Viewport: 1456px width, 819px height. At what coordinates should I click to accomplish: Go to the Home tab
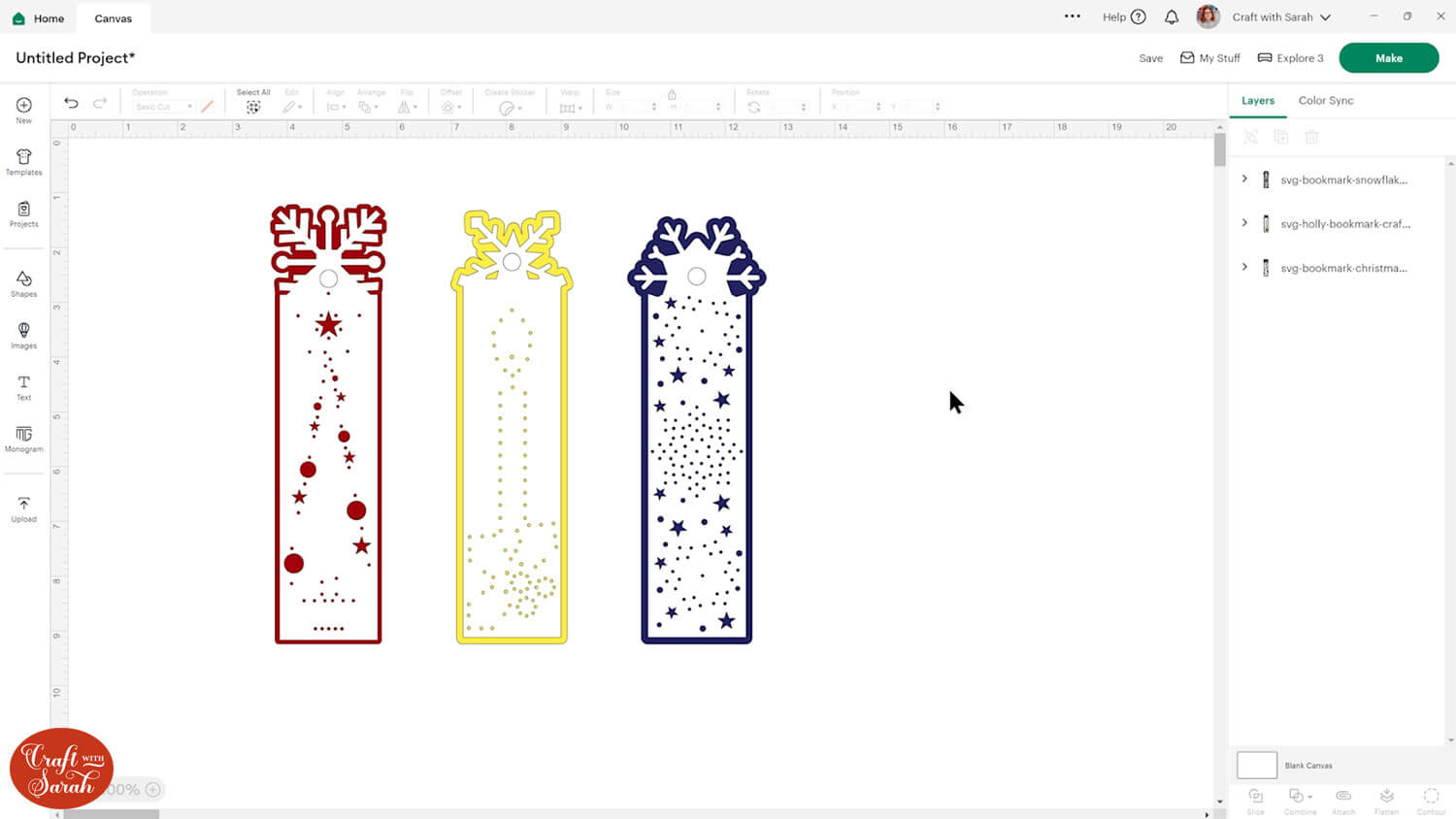coord(39,18)
